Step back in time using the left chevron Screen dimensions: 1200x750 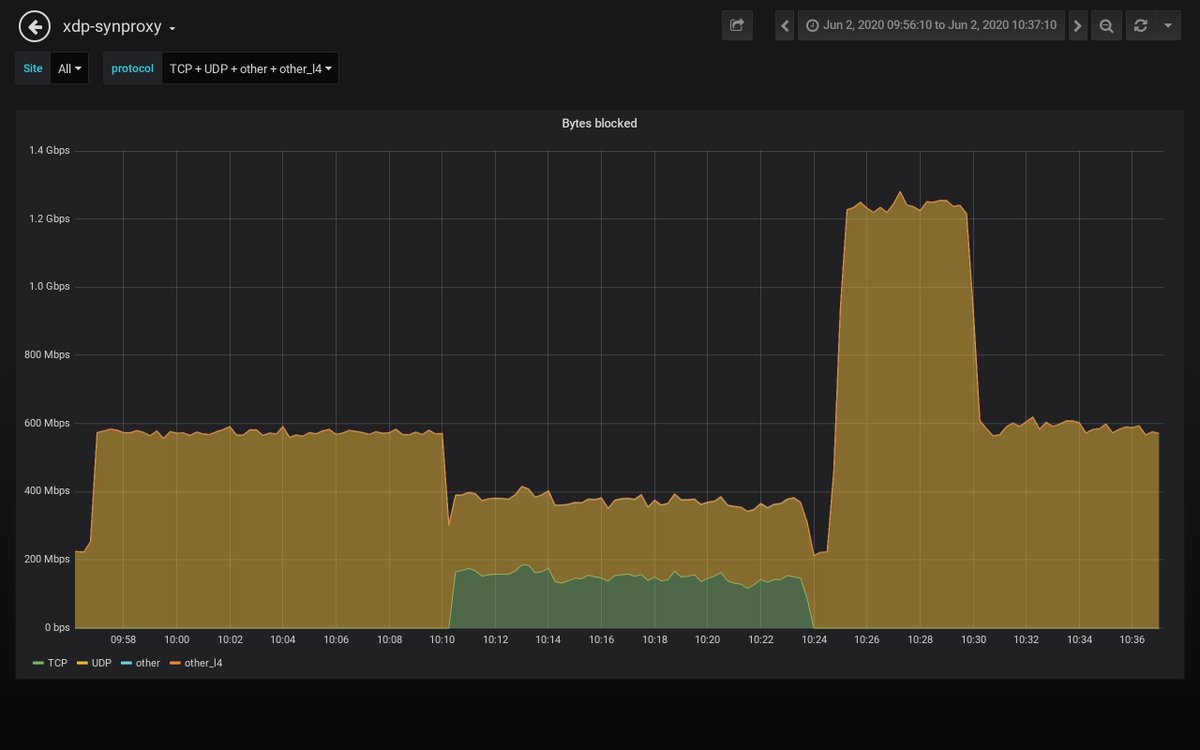tap(784, 25)
